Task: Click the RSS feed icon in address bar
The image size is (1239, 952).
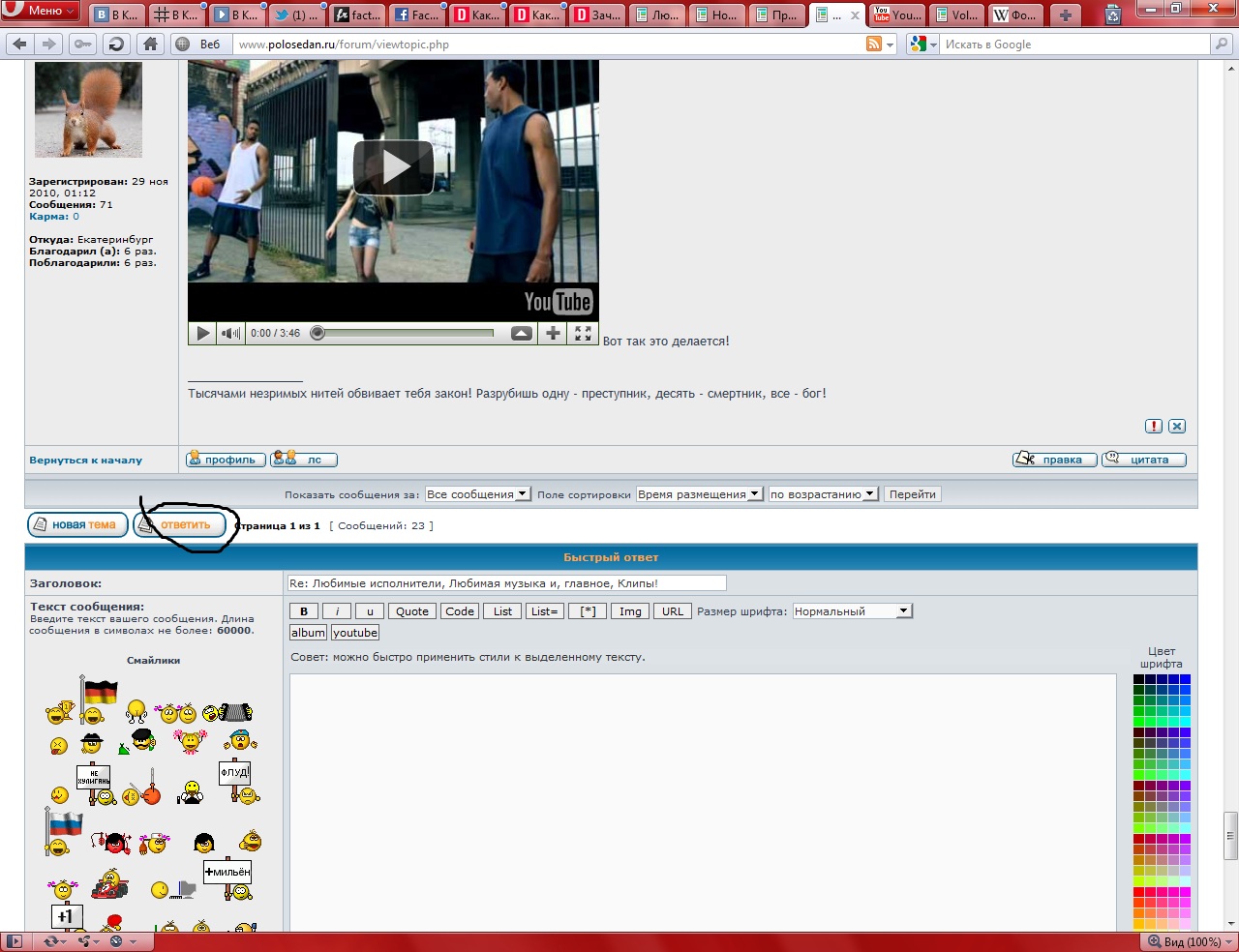Action: click(874, 45)
